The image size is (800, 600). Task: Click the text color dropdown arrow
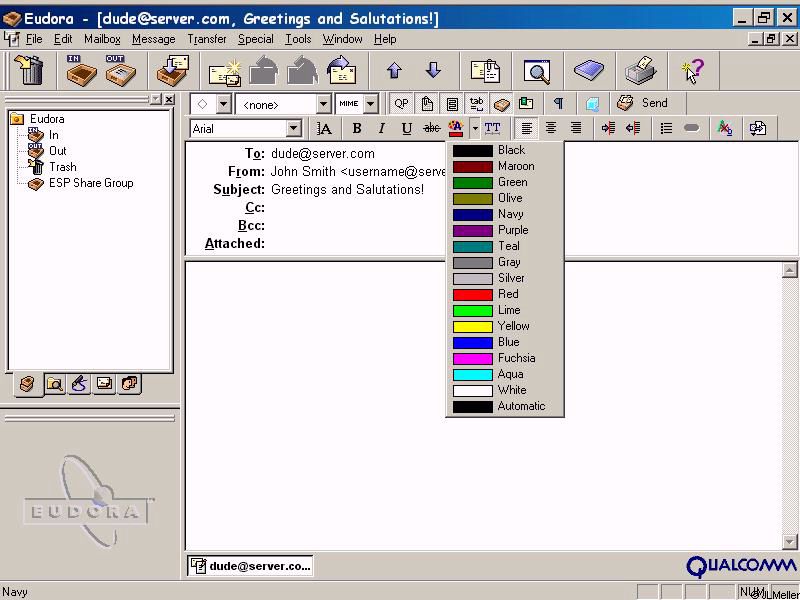[475, 129]
